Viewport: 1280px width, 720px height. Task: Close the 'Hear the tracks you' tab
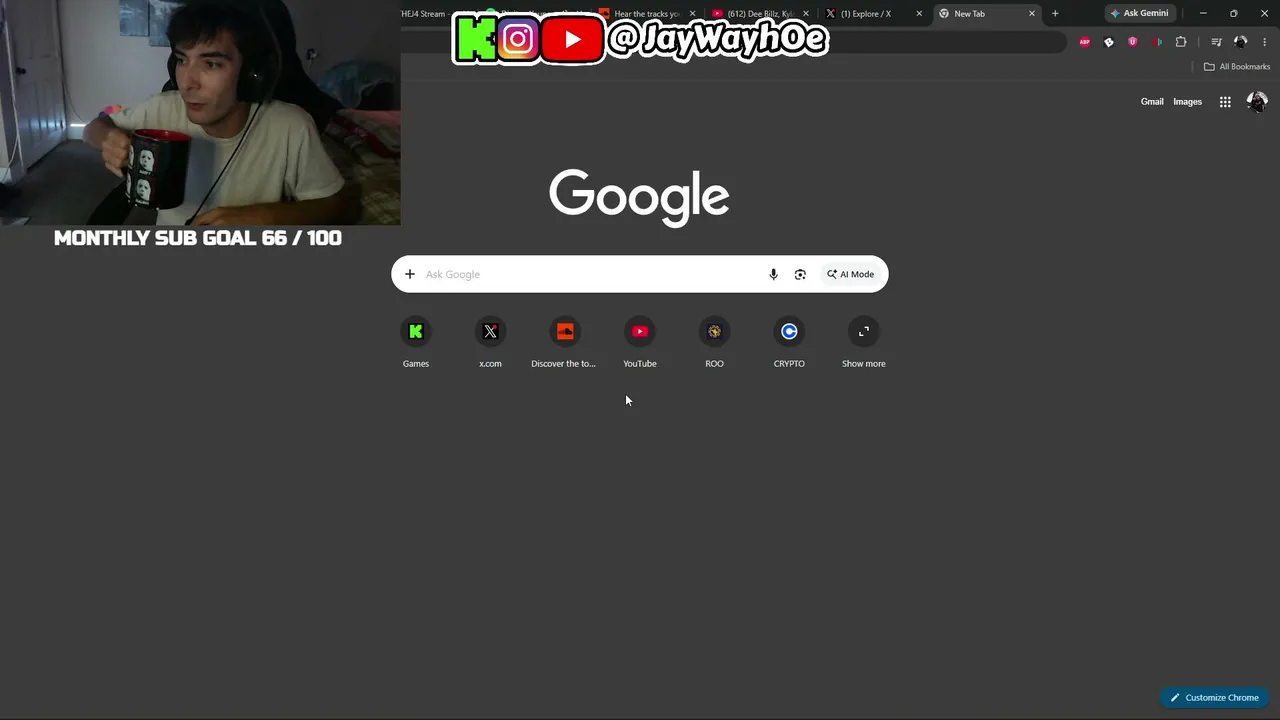point(692,14)
